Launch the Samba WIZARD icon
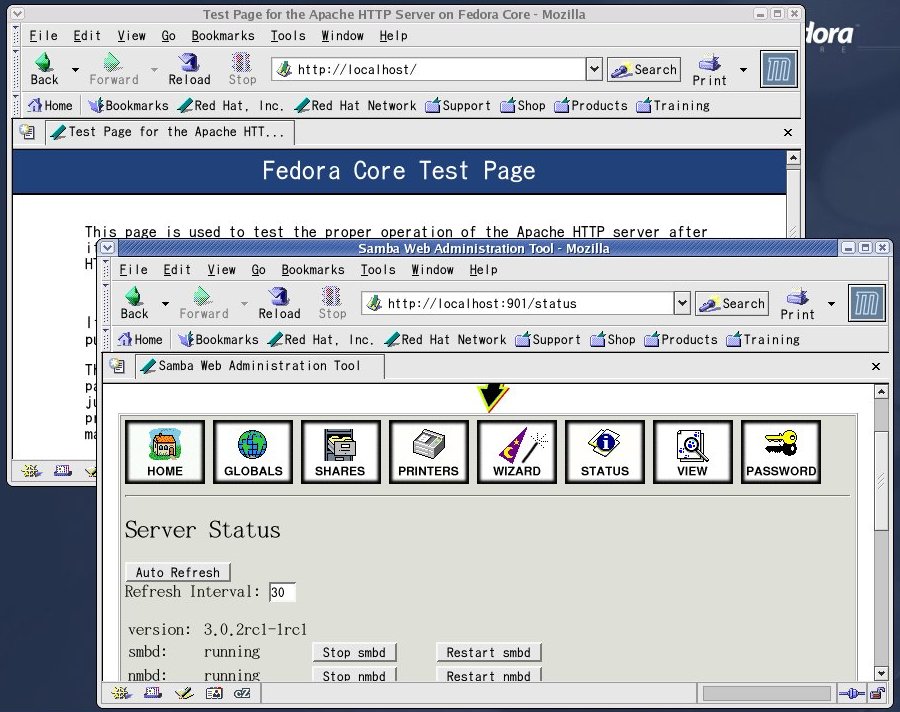The width and height of the screenshot is (900, 712). coord(517,451)
